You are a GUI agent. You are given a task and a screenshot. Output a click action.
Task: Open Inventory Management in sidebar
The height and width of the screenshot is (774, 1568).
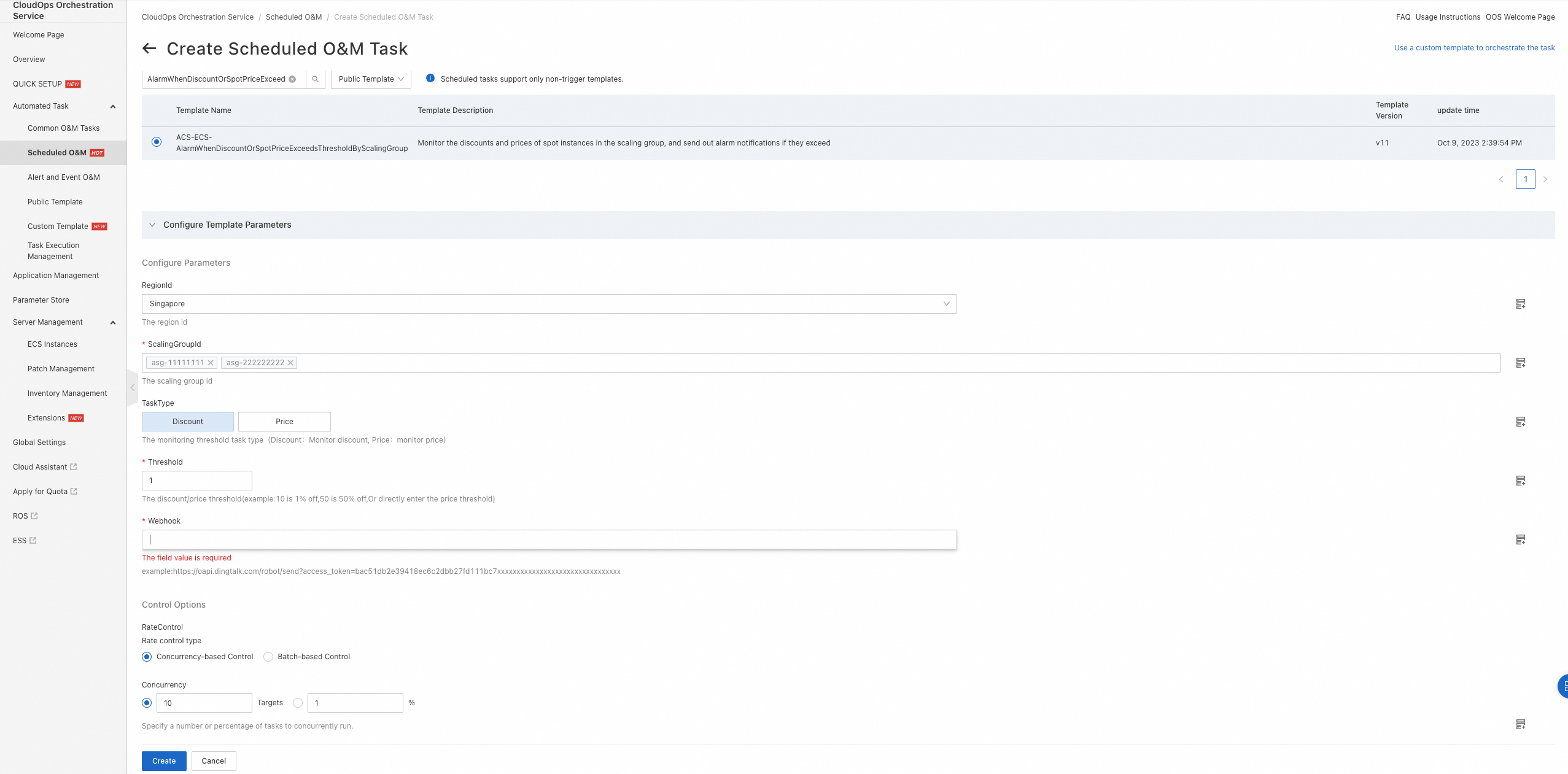(68, 393)
